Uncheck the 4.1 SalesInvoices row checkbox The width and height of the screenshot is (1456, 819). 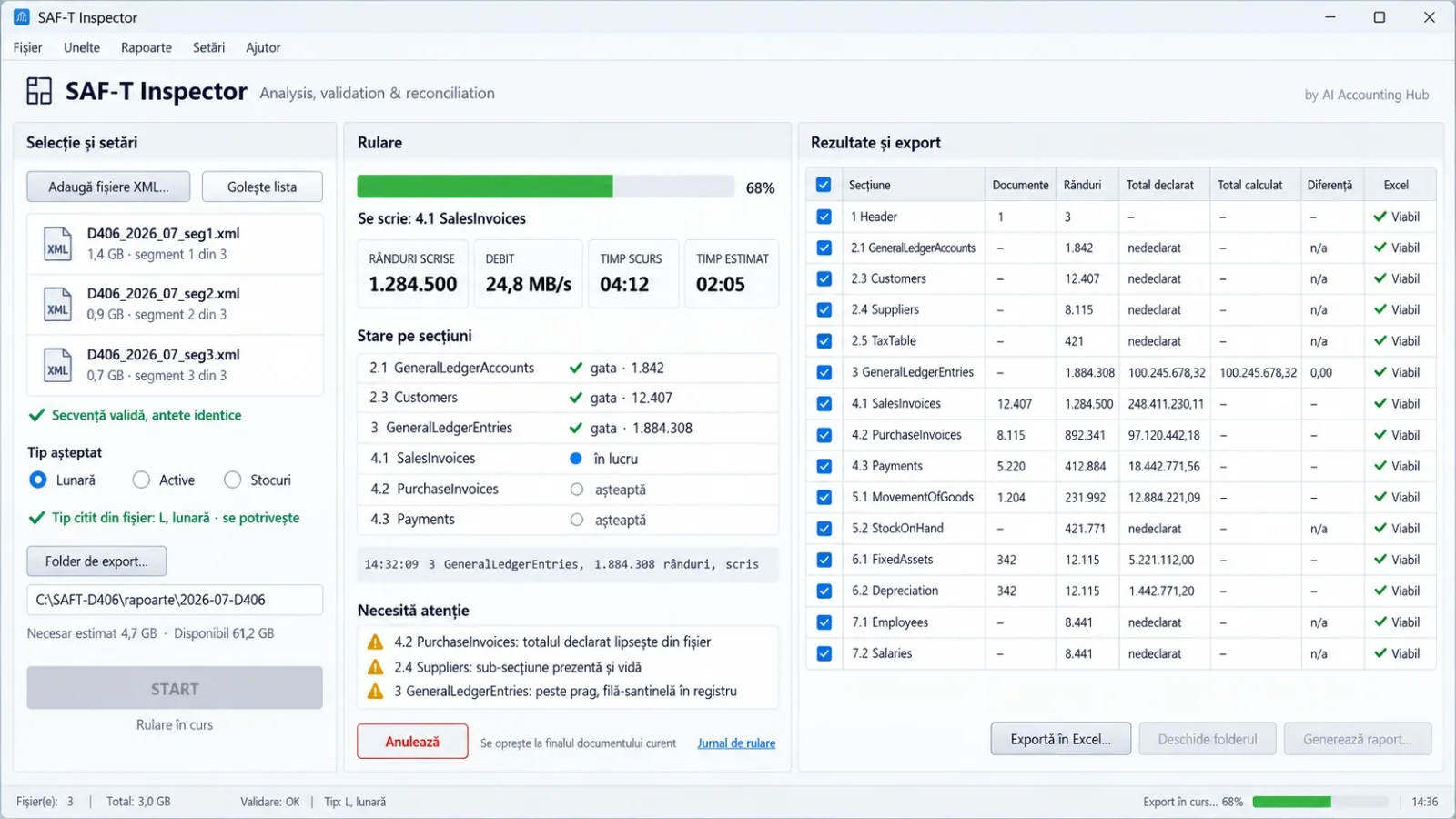click(x=824, y=403)
